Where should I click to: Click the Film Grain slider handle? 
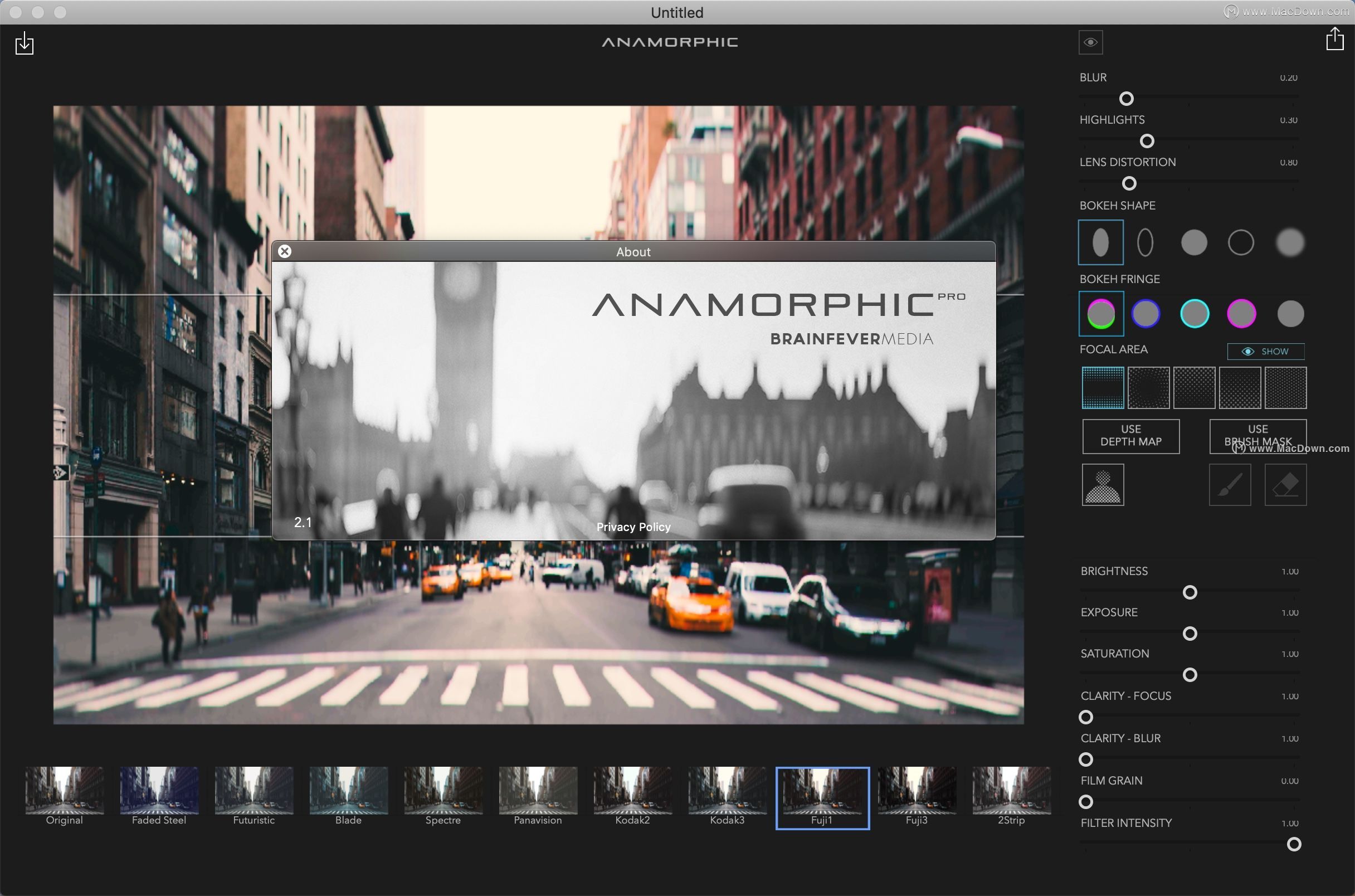coord(1085,802)
